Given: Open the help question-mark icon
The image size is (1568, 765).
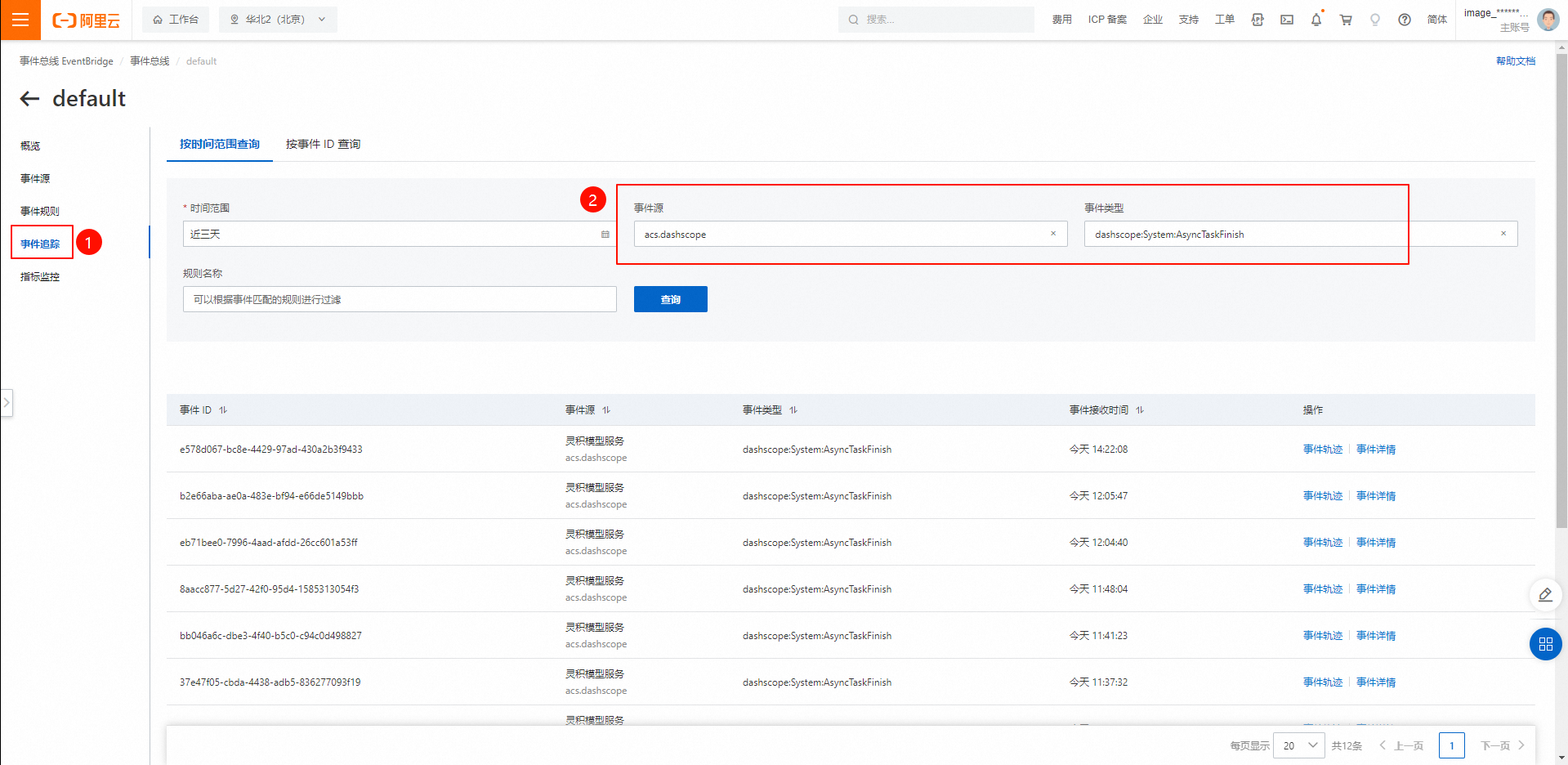Looking at the screenshot, I should click(x=1405, y=20).
